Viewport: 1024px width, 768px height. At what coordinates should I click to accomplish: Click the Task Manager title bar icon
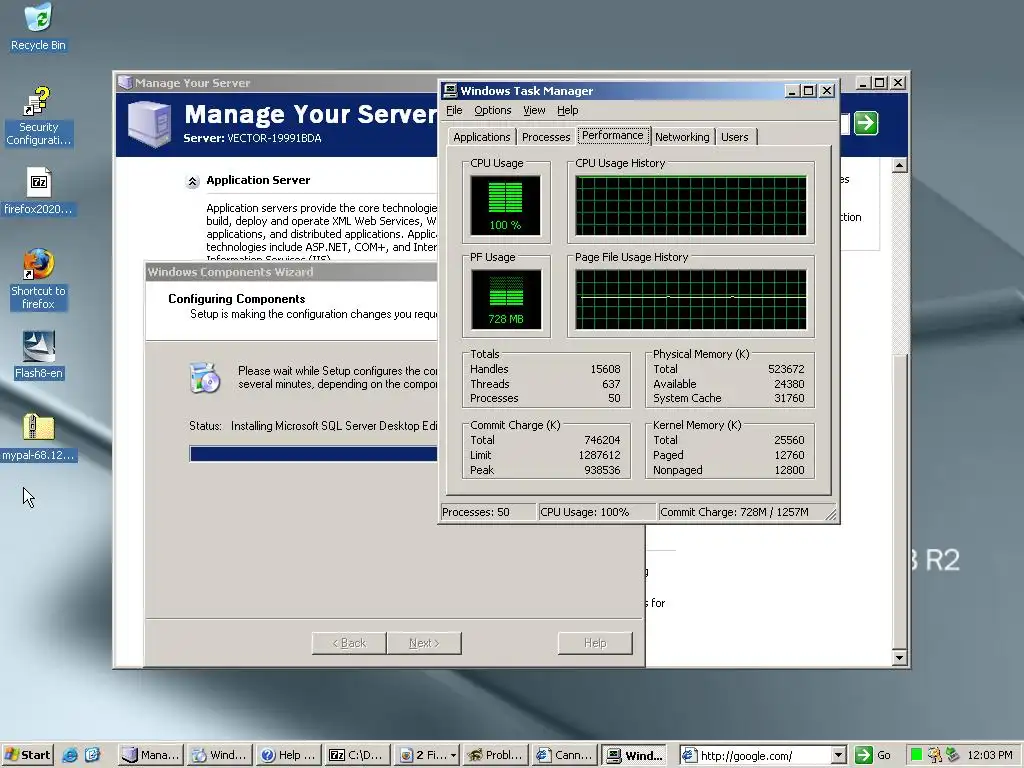[x=449, y=91]
